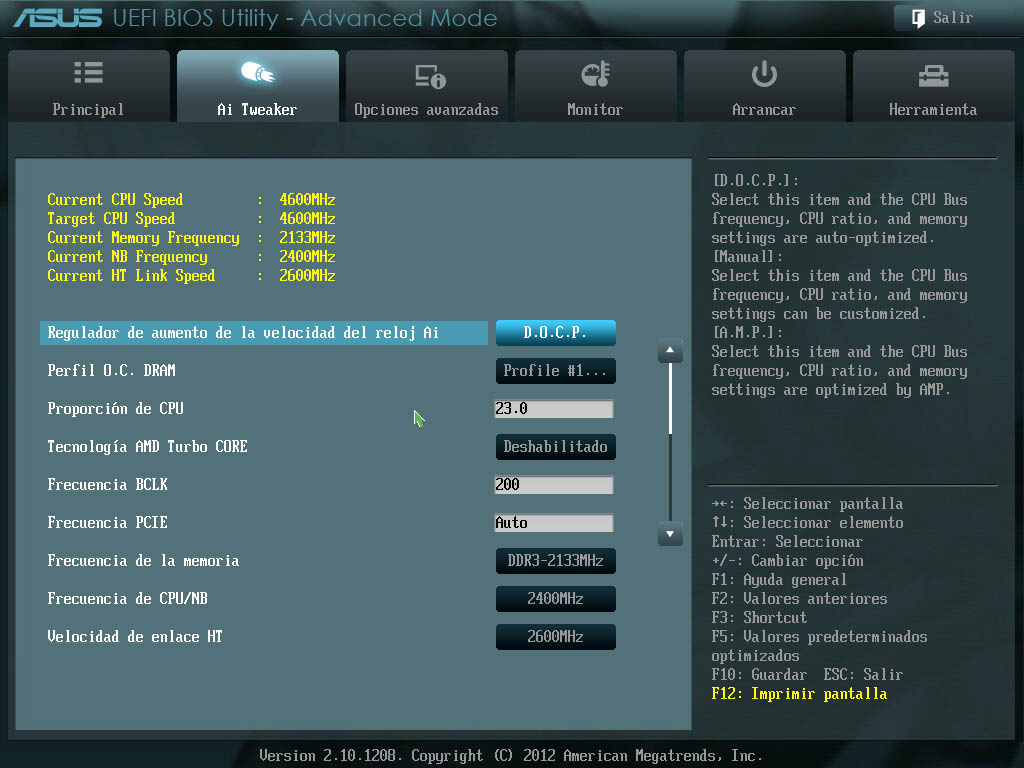Click the scroll down arrow button
1024x768 pixels.
[670, 534]
